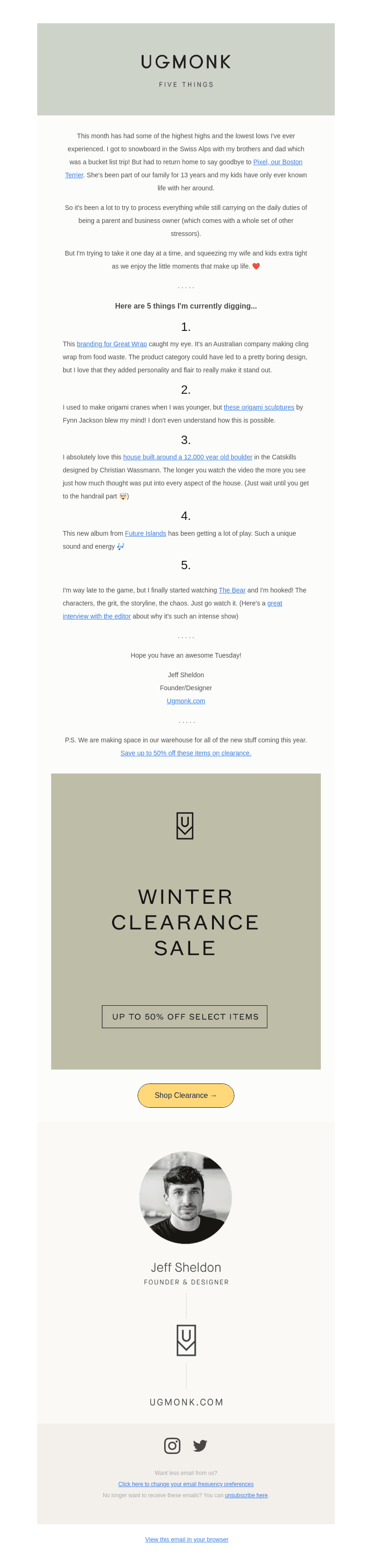Visit the Ugmonk.com signature link
The image size is (372, 1568).
(186, 700)
